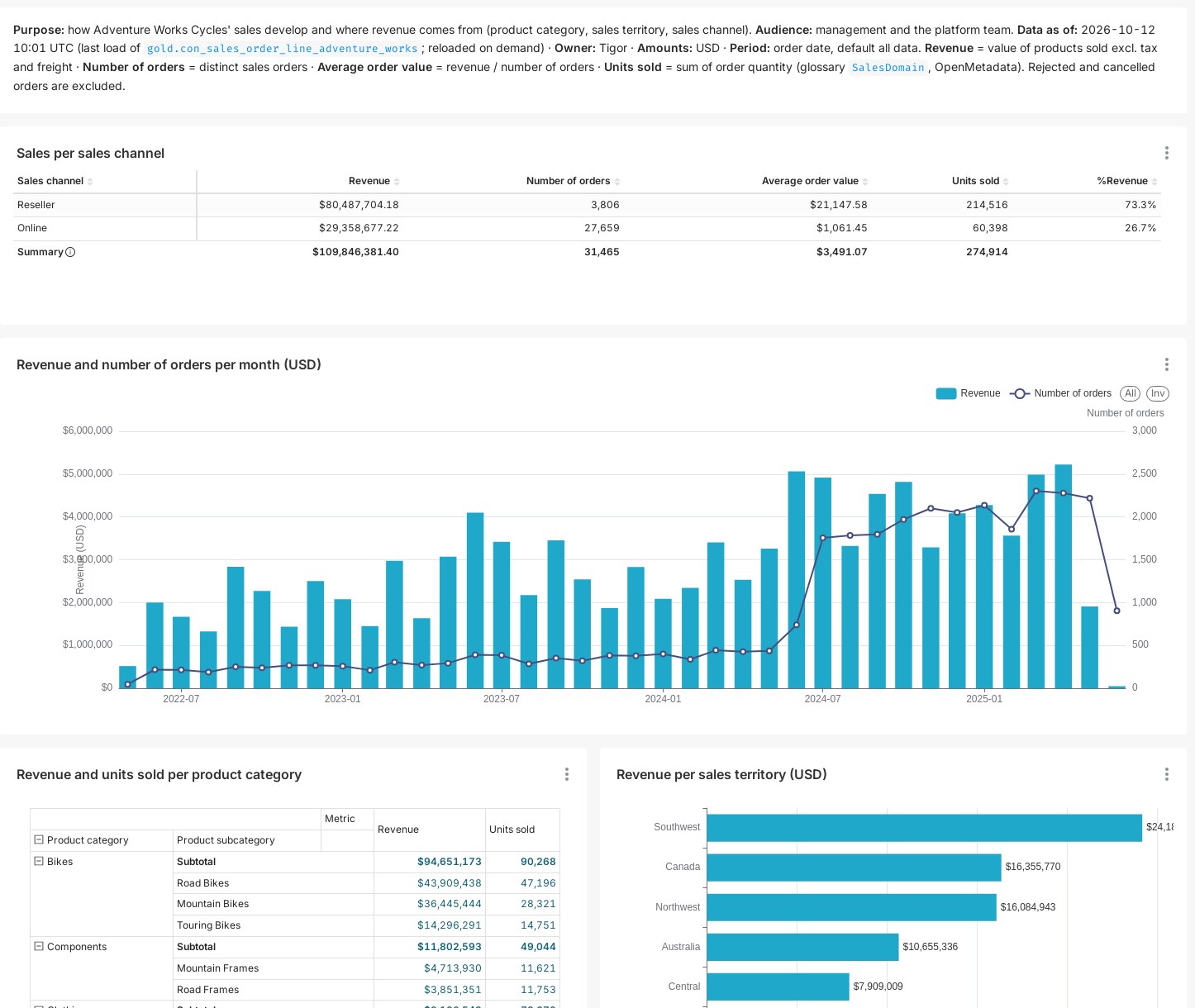This screenshot has height=1008, width=1195.
Task: Click the 2024-07 axis label
Action: [x=822, y=699]
